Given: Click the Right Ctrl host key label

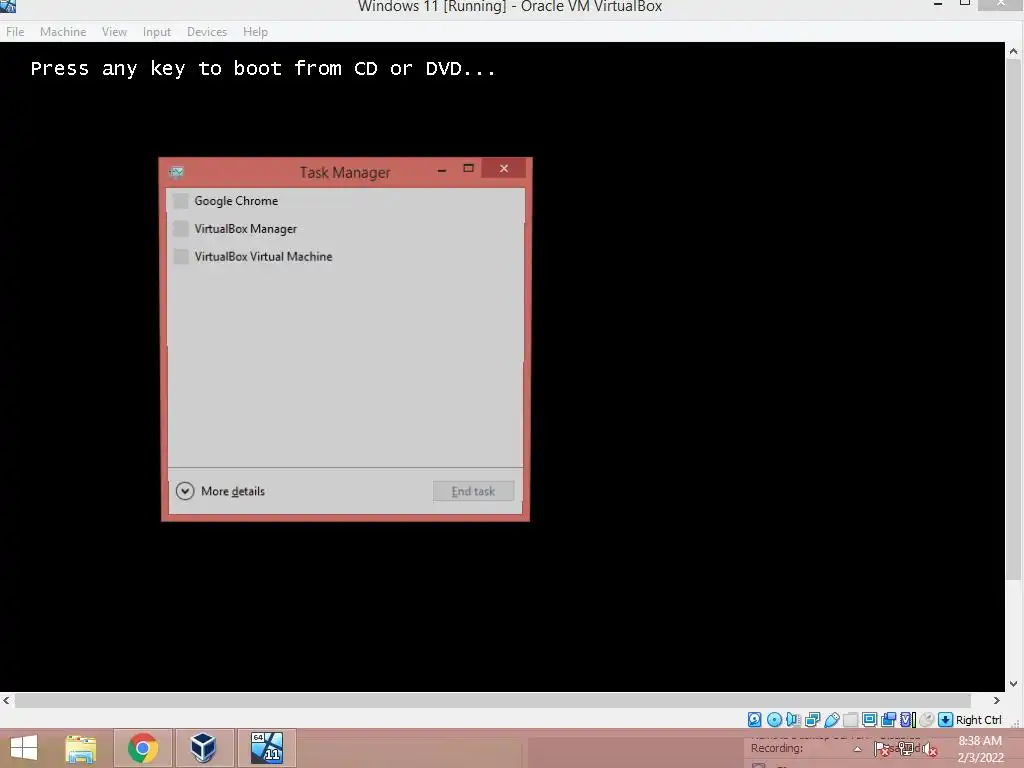Looking at the screenshot, I should (x=978, y=720).
